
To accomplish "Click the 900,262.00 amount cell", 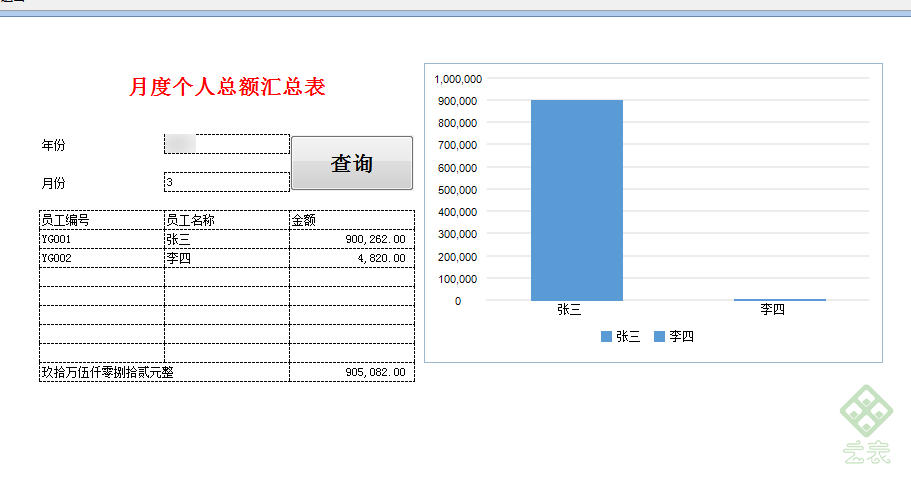I will (352, 239).
